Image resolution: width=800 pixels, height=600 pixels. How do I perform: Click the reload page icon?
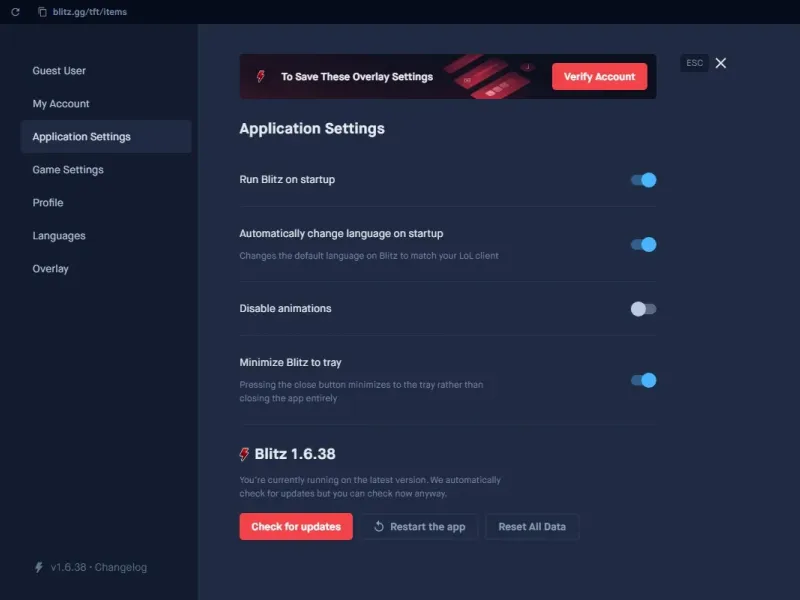(x=15, y=12)
